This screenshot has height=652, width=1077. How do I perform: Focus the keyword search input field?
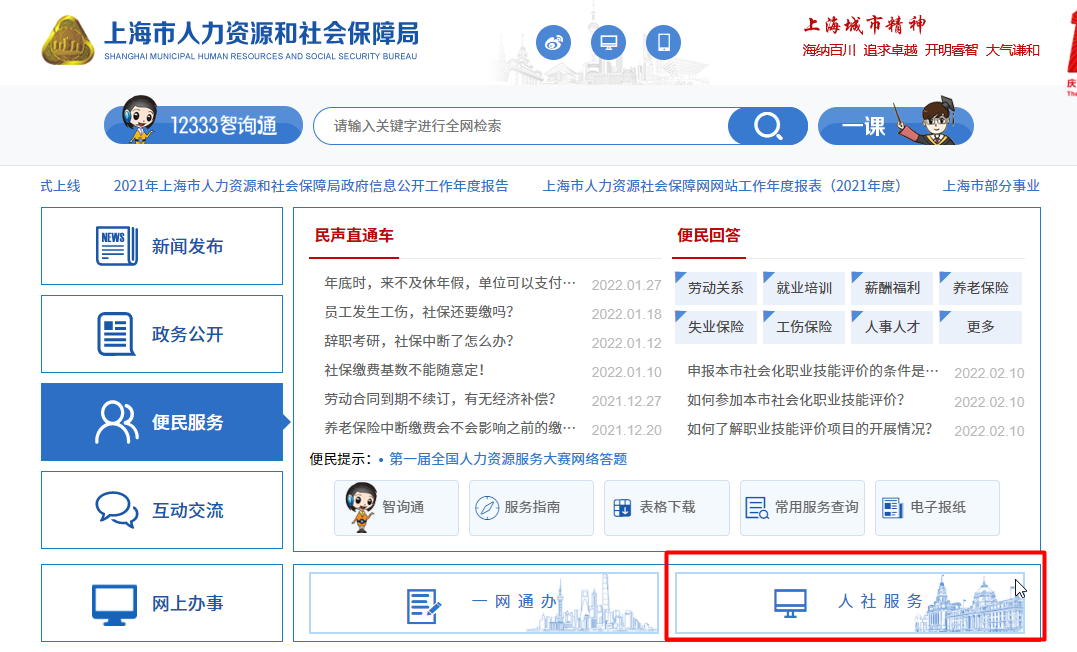[x=522, y=126]
